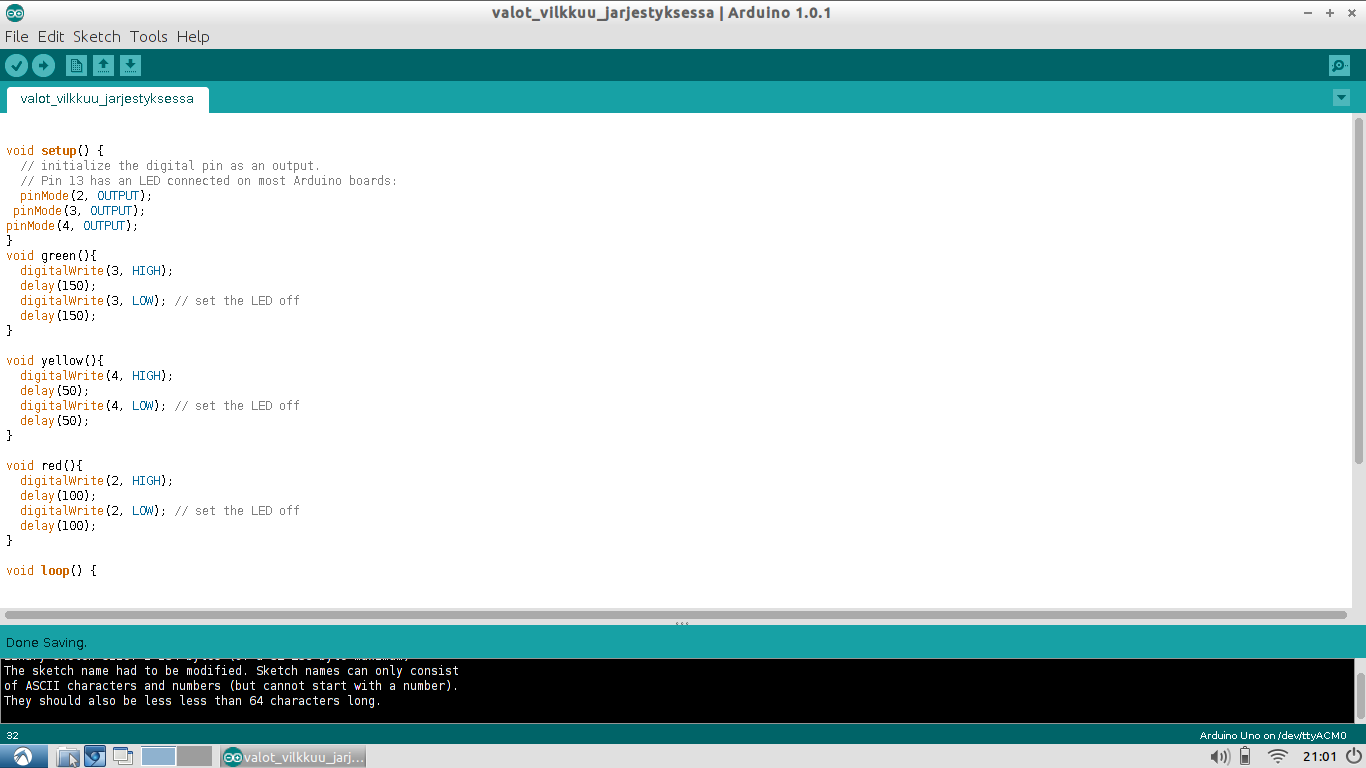1366x768 pixels.
Task: Click the 'digitalWrite(3, HIGH);' line
Action: click(x=96, y=271)
